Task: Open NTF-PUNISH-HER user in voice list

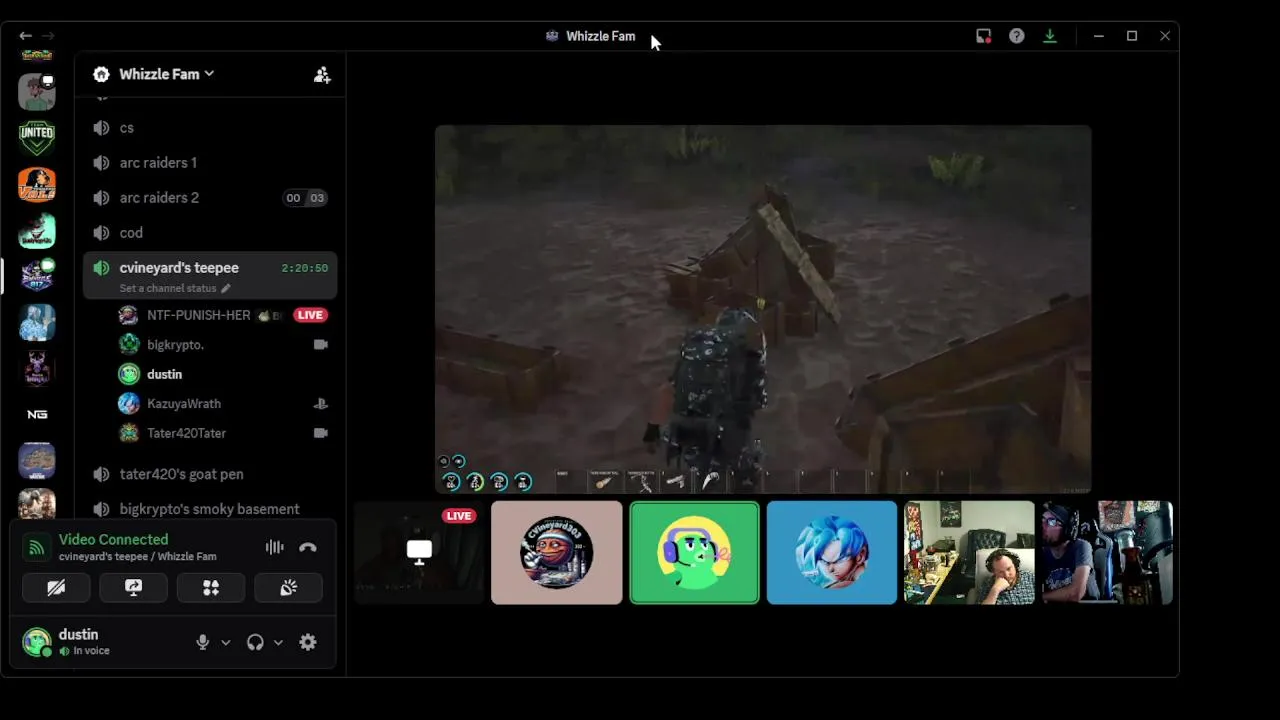Action: point(199,315)
